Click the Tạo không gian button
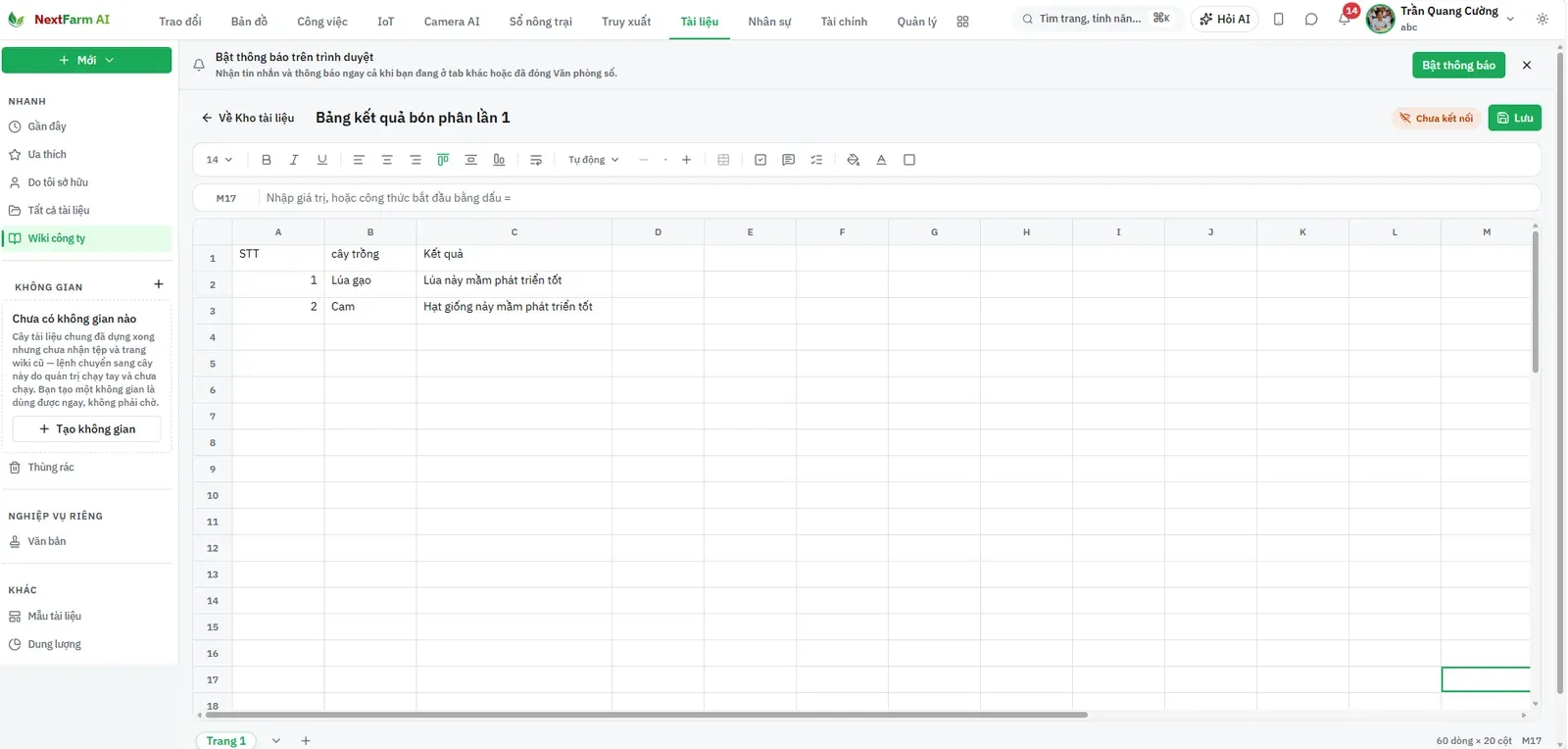The height and width of the screenshot is (749, 1568). tap(87, 429)
